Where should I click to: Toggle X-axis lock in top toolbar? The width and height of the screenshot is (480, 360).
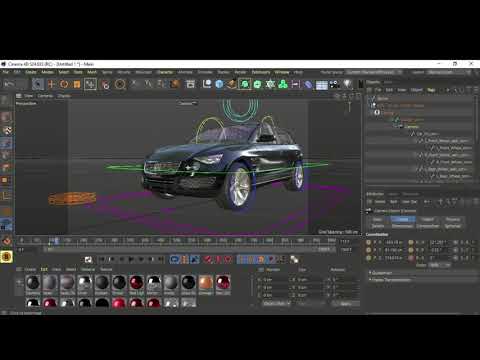click(134, 84)
